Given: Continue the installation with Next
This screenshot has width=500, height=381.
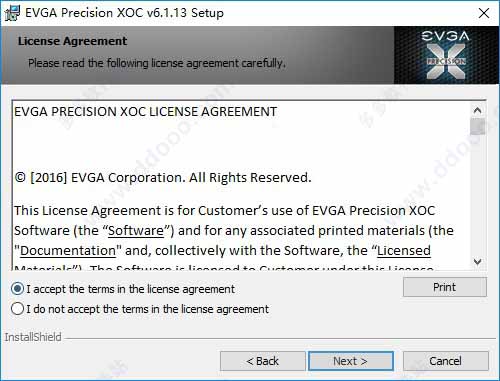Looking at the screenshot, I should pyautogui.click(x=351, y=361).
